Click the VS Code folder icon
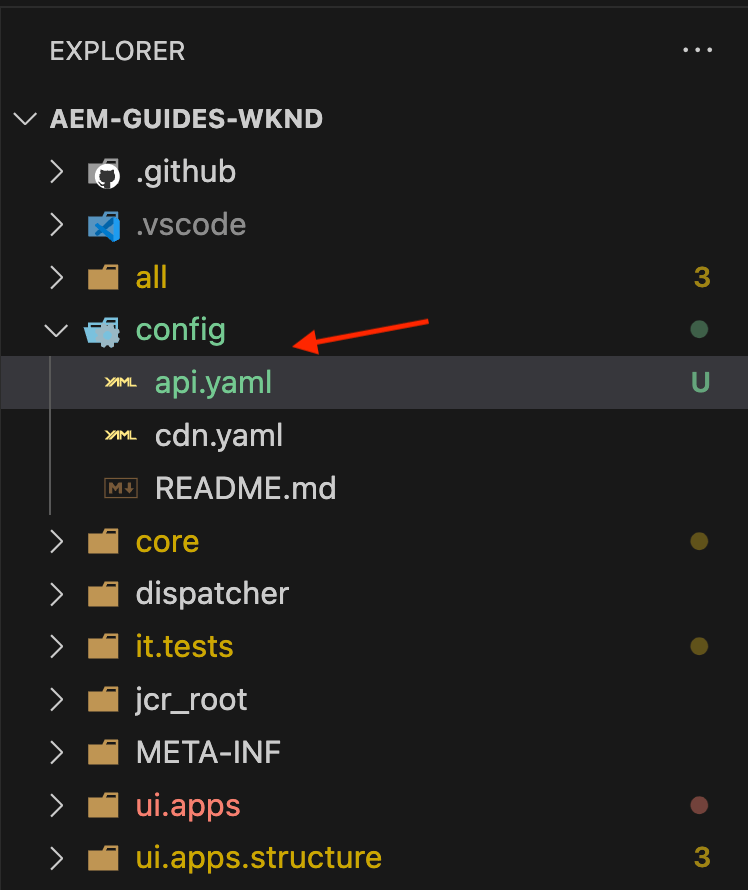748x890 pixels. [x=104, y=225]
